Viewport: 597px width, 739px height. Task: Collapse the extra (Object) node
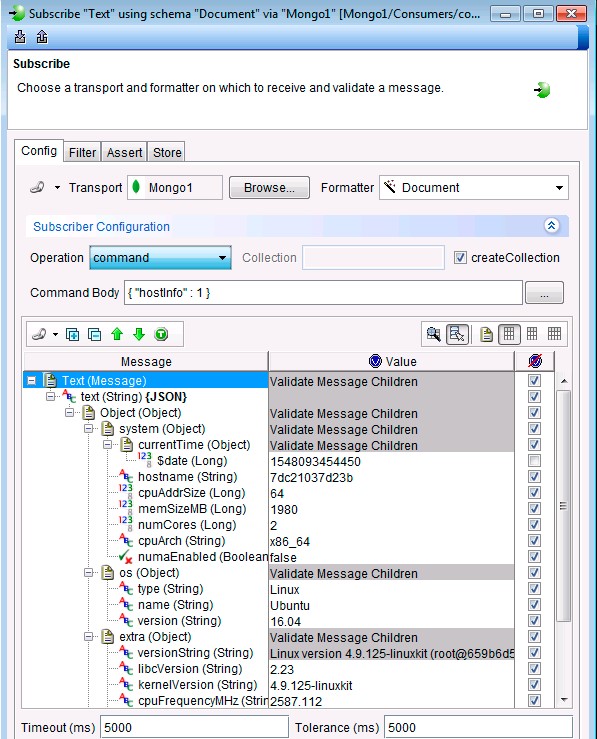pyautogui.click(x=89, y=637)
